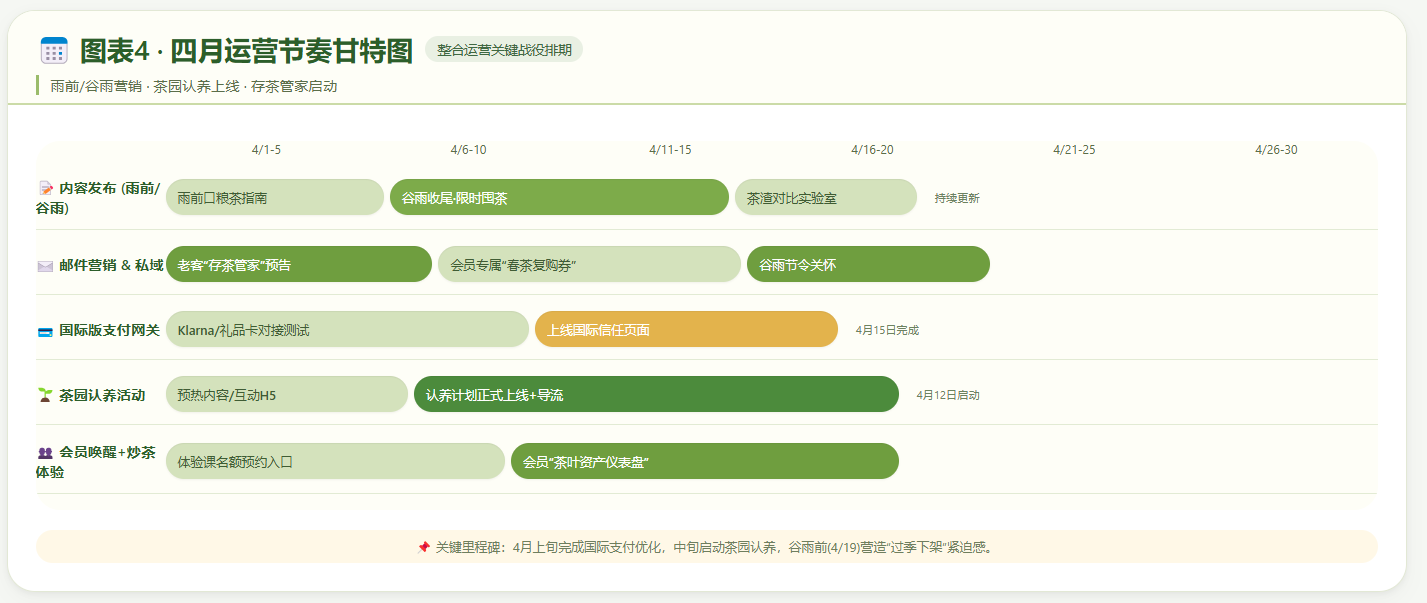
Task: Click the Klarna/礼品卡对接测试 bar
Action: [x=347, y=330]
